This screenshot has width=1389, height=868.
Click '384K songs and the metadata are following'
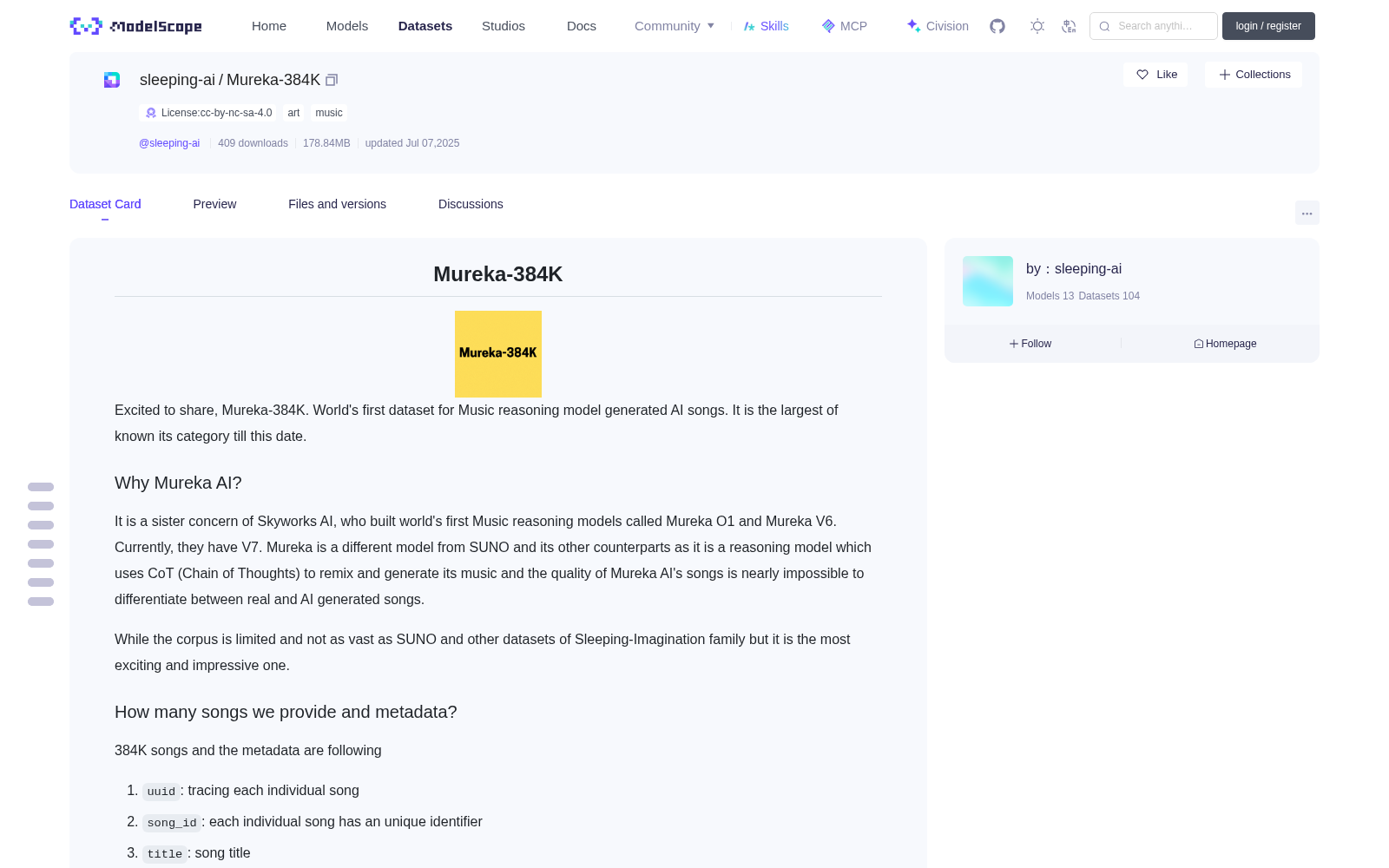pyautogui.click(x=248, y=750)
